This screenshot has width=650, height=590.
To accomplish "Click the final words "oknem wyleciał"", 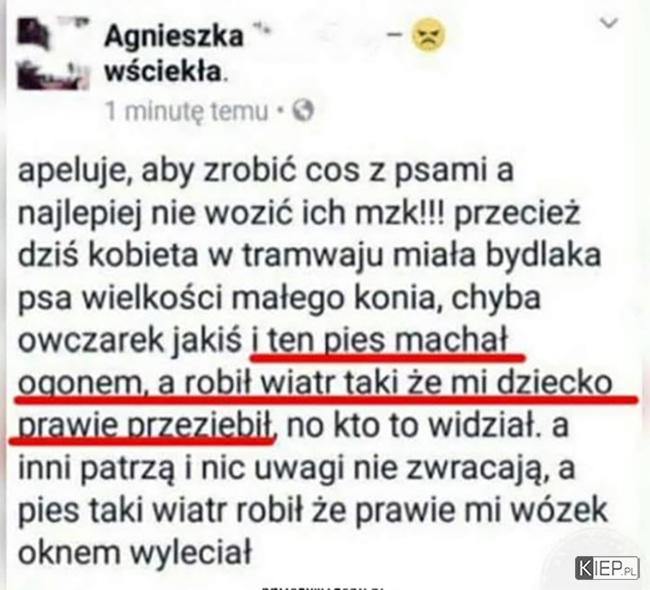I will [x=135, y=552].
